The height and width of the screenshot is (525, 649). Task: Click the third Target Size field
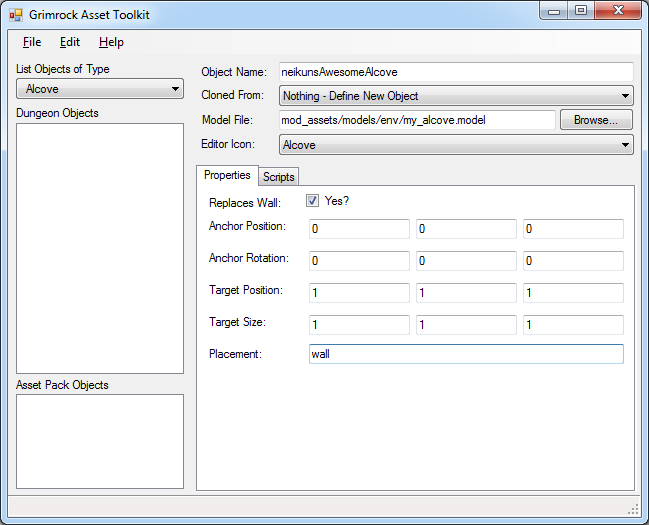573,325
